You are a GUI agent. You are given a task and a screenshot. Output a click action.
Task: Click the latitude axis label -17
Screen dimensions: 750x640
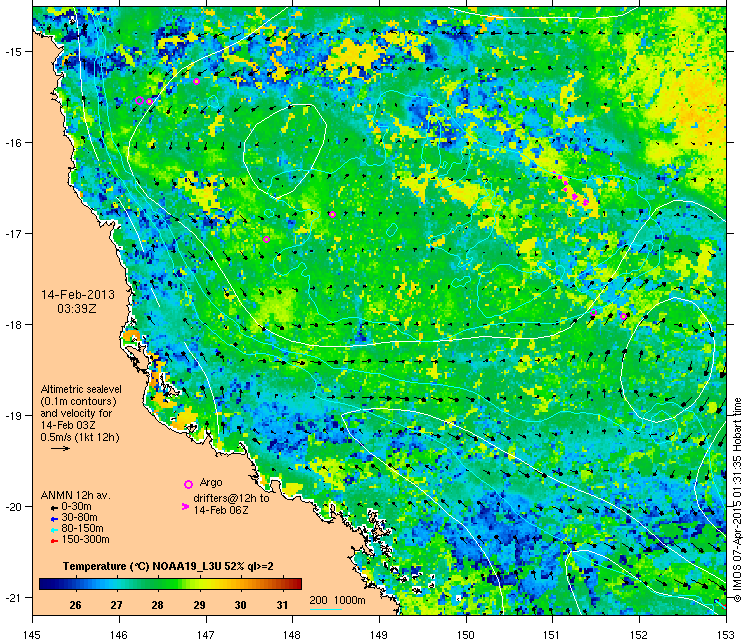point(13,233)
